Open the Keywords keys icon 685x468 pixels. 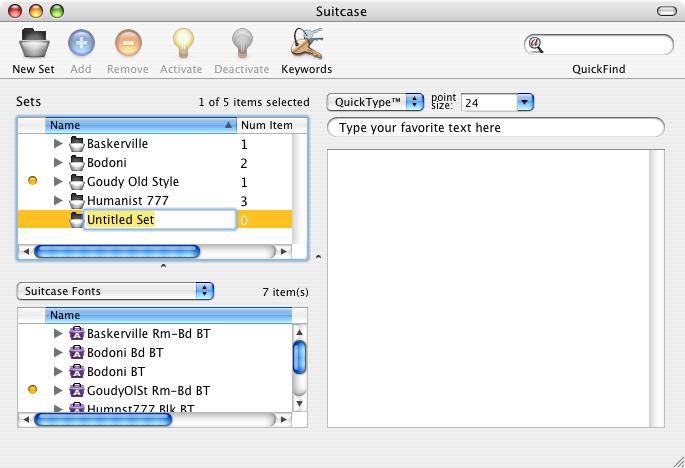[x=307, y=43]
